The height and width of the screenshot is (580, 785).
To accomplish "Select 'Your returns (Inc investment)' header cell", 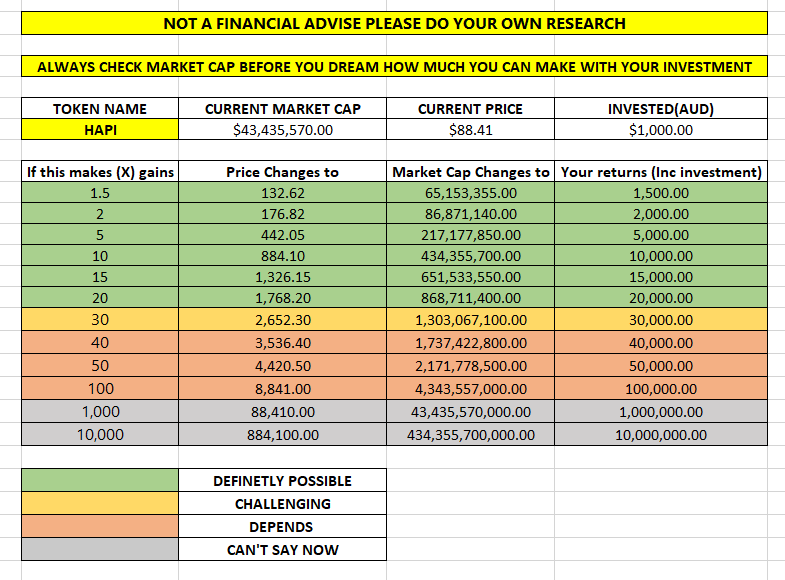I will point(661,172).
